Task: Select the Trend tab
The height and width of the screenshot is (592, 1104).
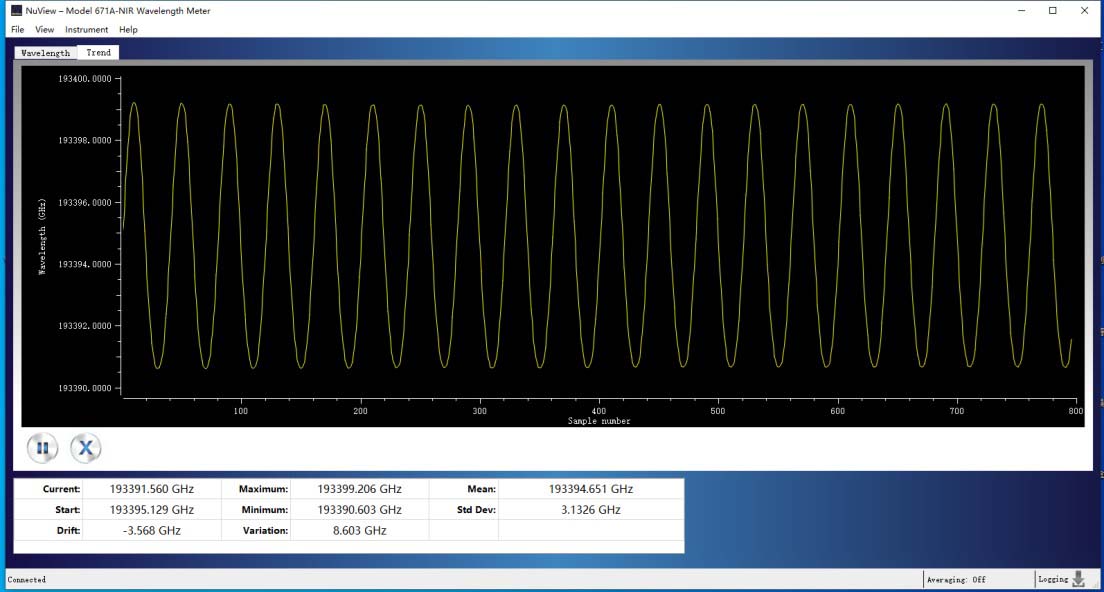Action: click(99, 53)
